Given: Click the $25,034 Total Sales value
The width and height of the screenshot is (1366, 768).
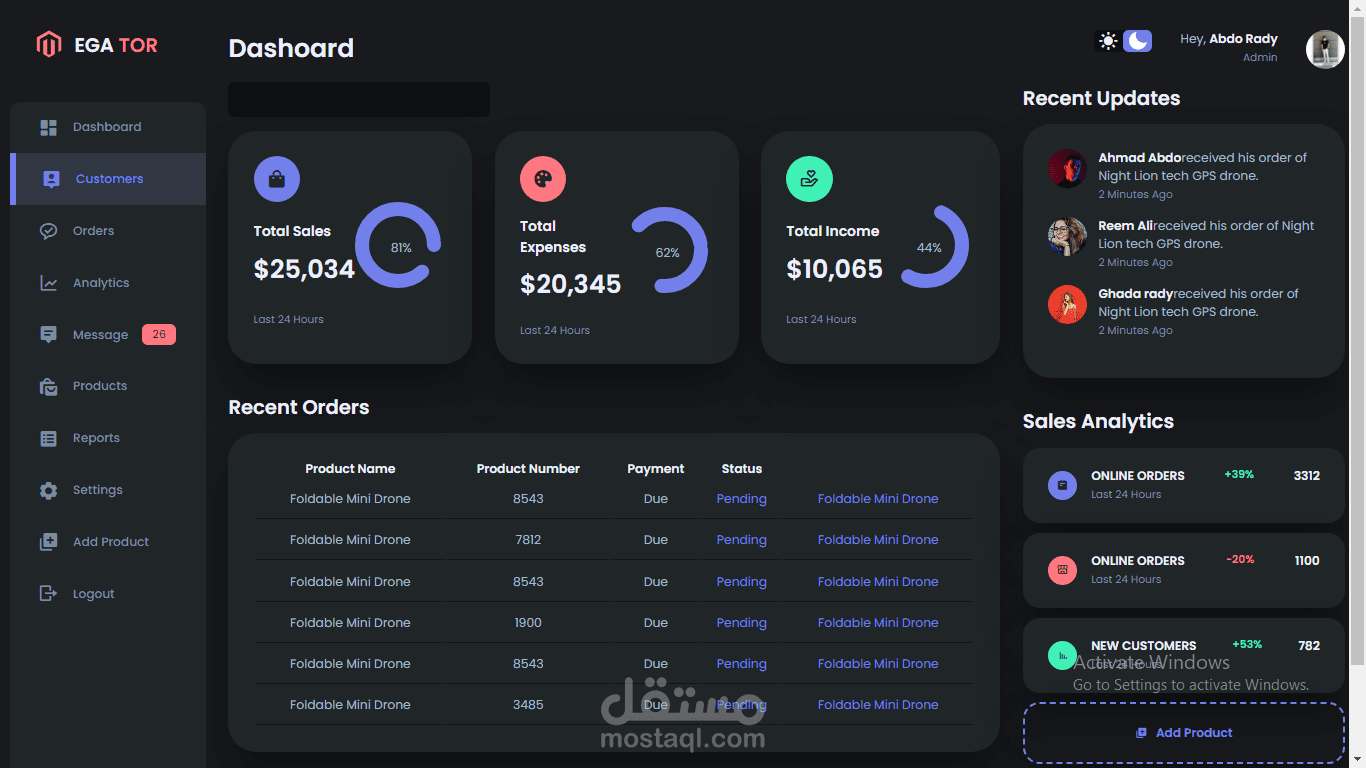Looking at the screenshot, I should pos(304,269).
